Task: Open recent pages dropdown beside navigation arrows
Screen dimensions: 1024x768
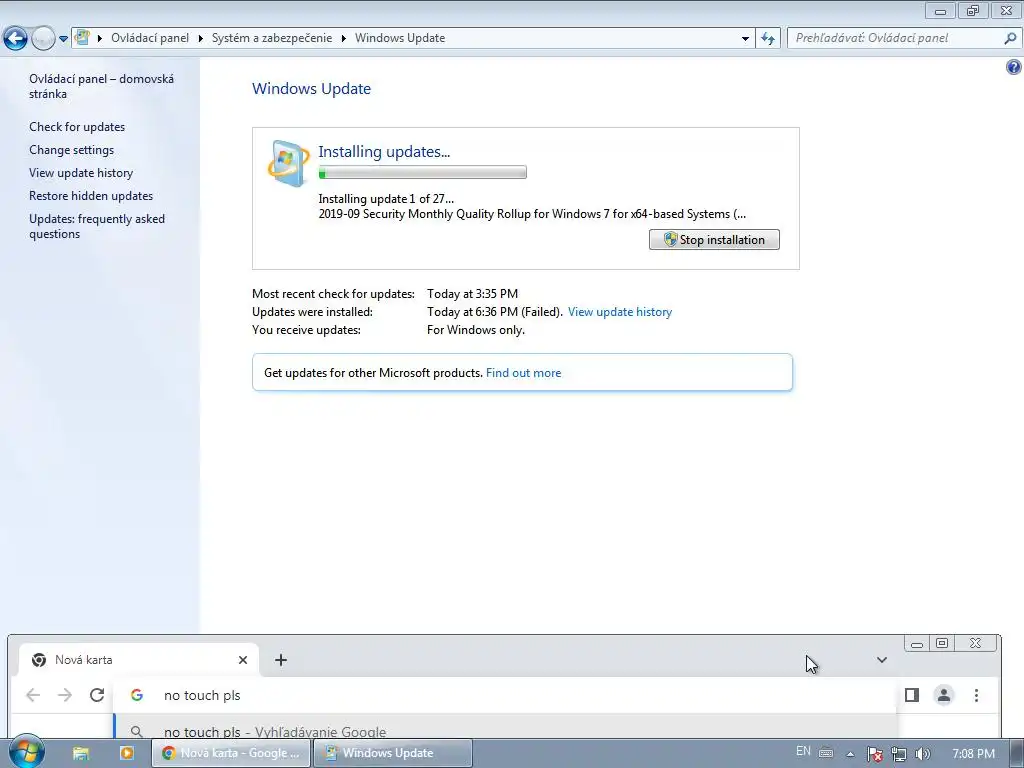Action: tap(63, 39)
